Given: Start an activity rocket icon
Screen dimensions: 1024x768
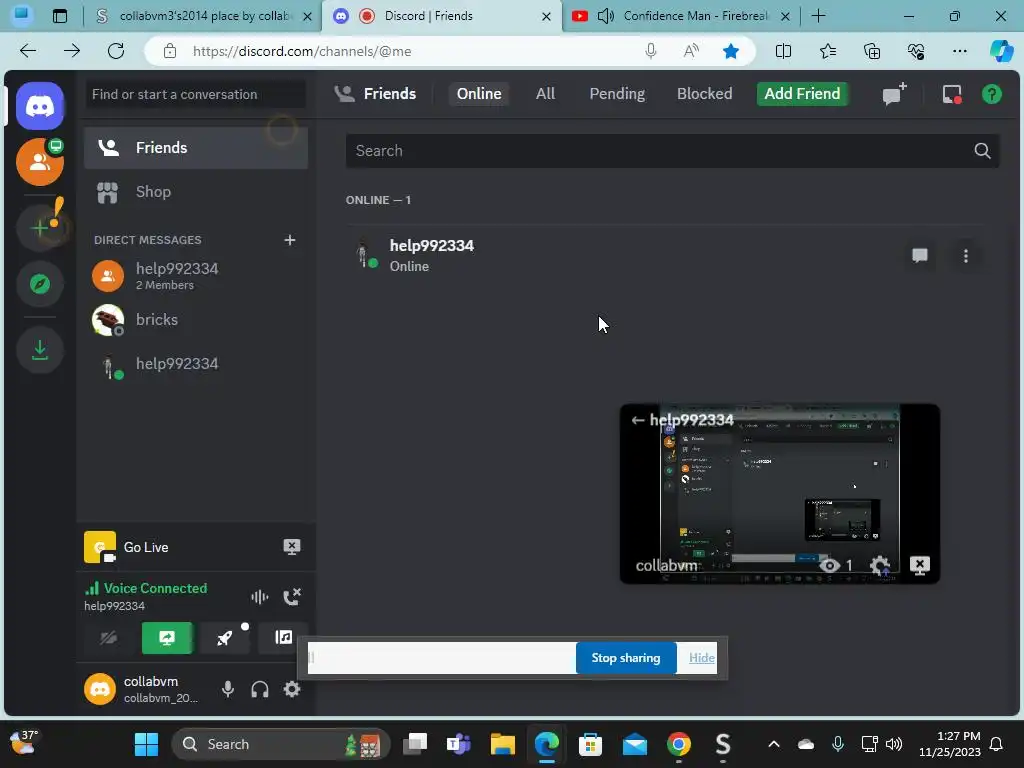Looking at the screenshot, I should click(225, 638).
